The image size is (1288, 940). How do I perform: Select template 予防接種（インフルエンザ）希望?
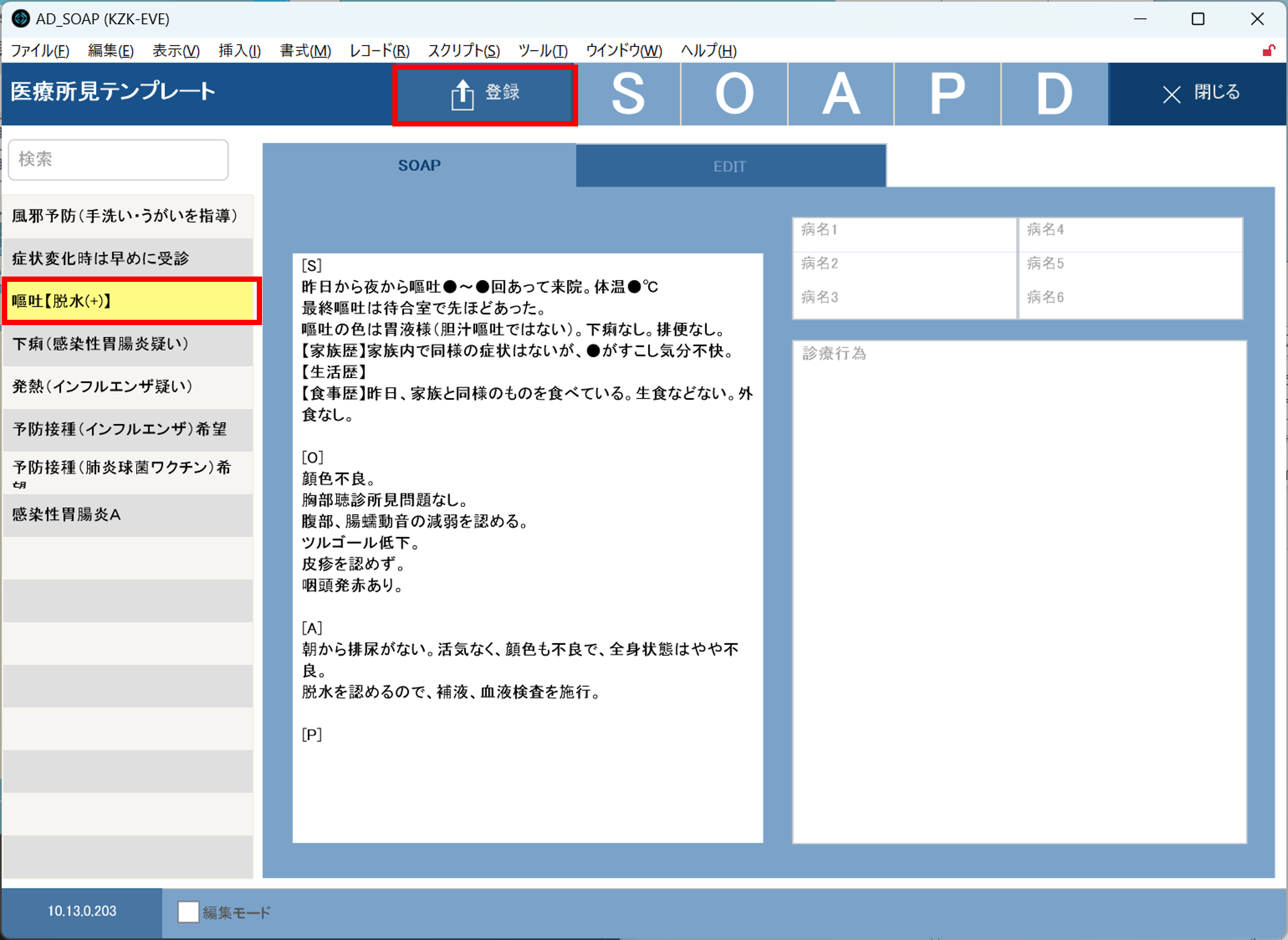[128, 430]
